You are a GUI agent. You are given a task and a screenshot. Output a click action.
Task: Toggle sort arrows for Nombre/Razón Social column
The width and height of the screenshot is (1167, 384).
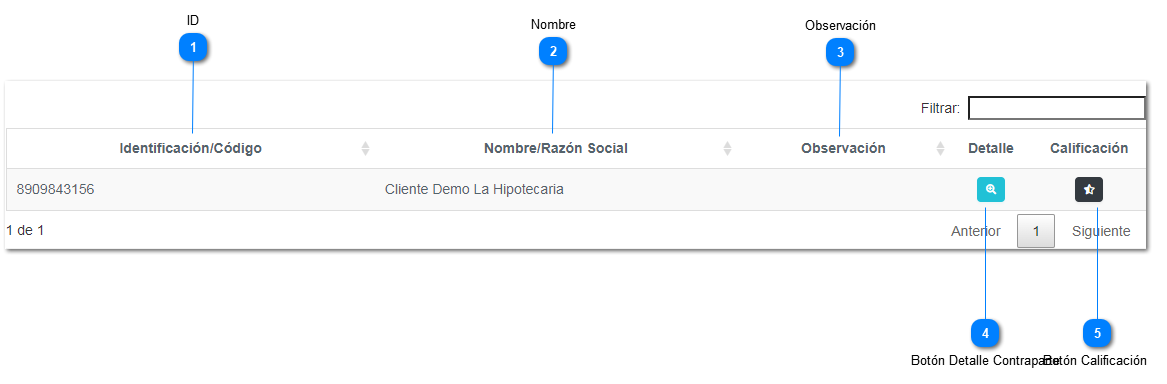[727, 149]
